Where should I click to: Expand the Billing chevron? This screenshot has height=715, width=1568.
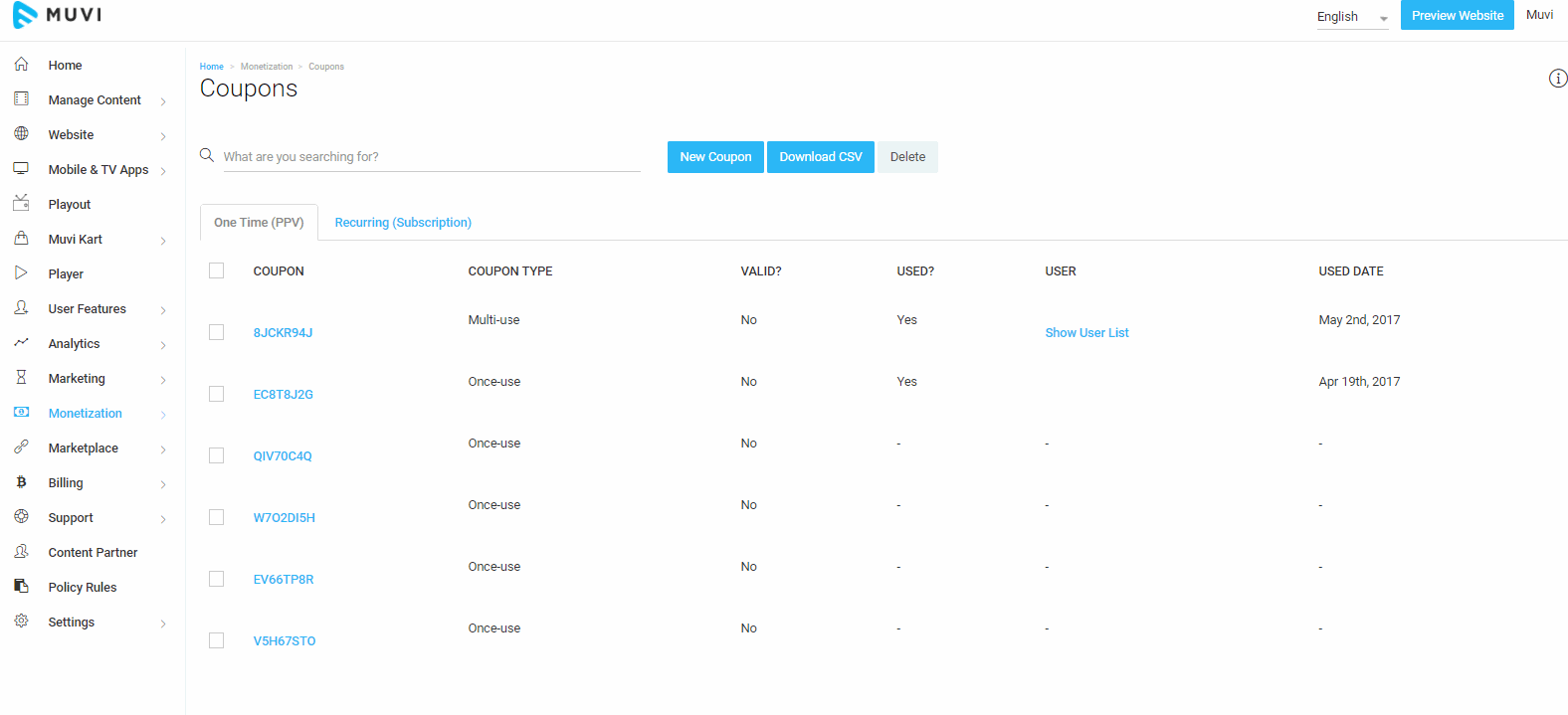(x=163, y=484)
